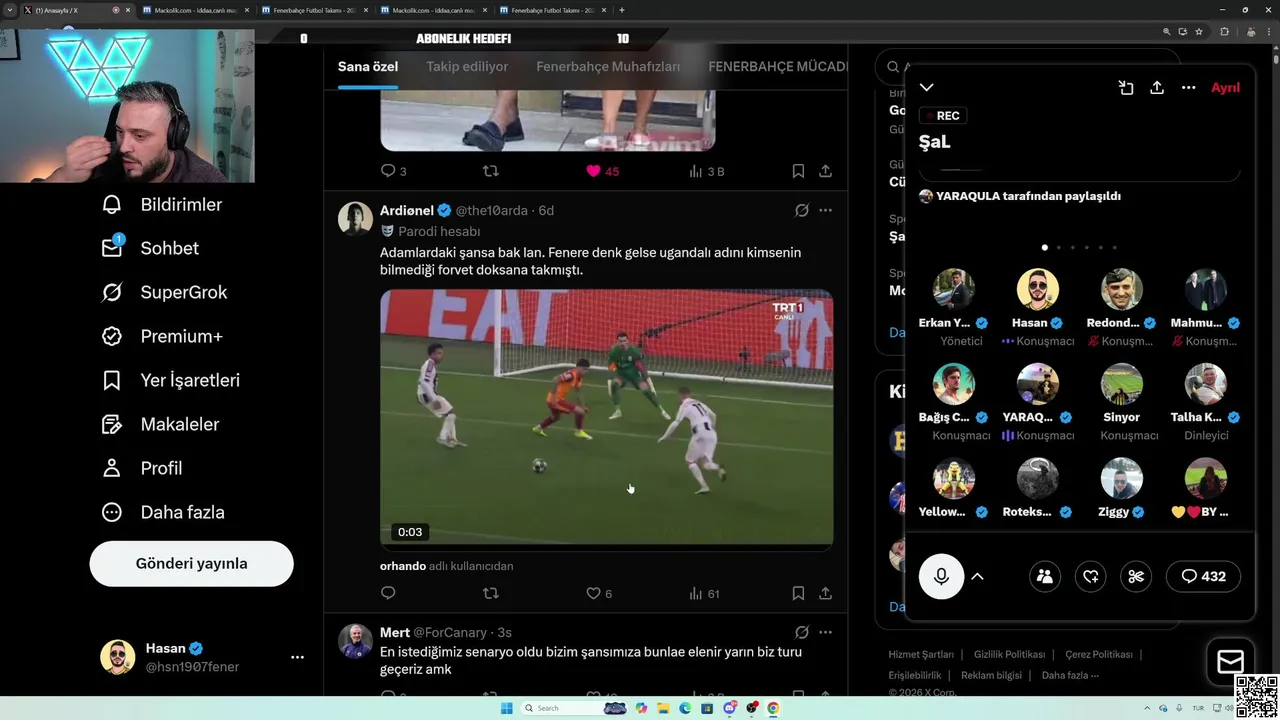The width and height of the screenshot is (1280, 720).
Task: Open the Hizmet Şartları footer link
Action: coord(921,655)
